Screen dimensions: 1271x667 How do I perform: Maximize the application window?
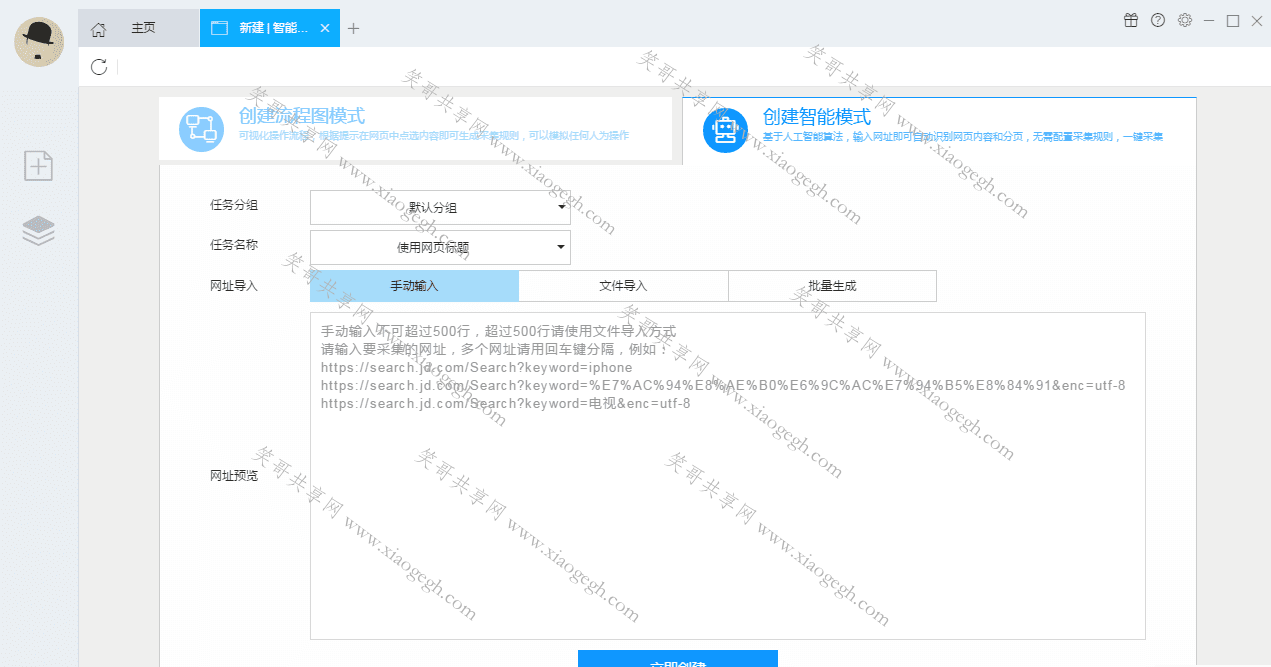coord(1233,20)
